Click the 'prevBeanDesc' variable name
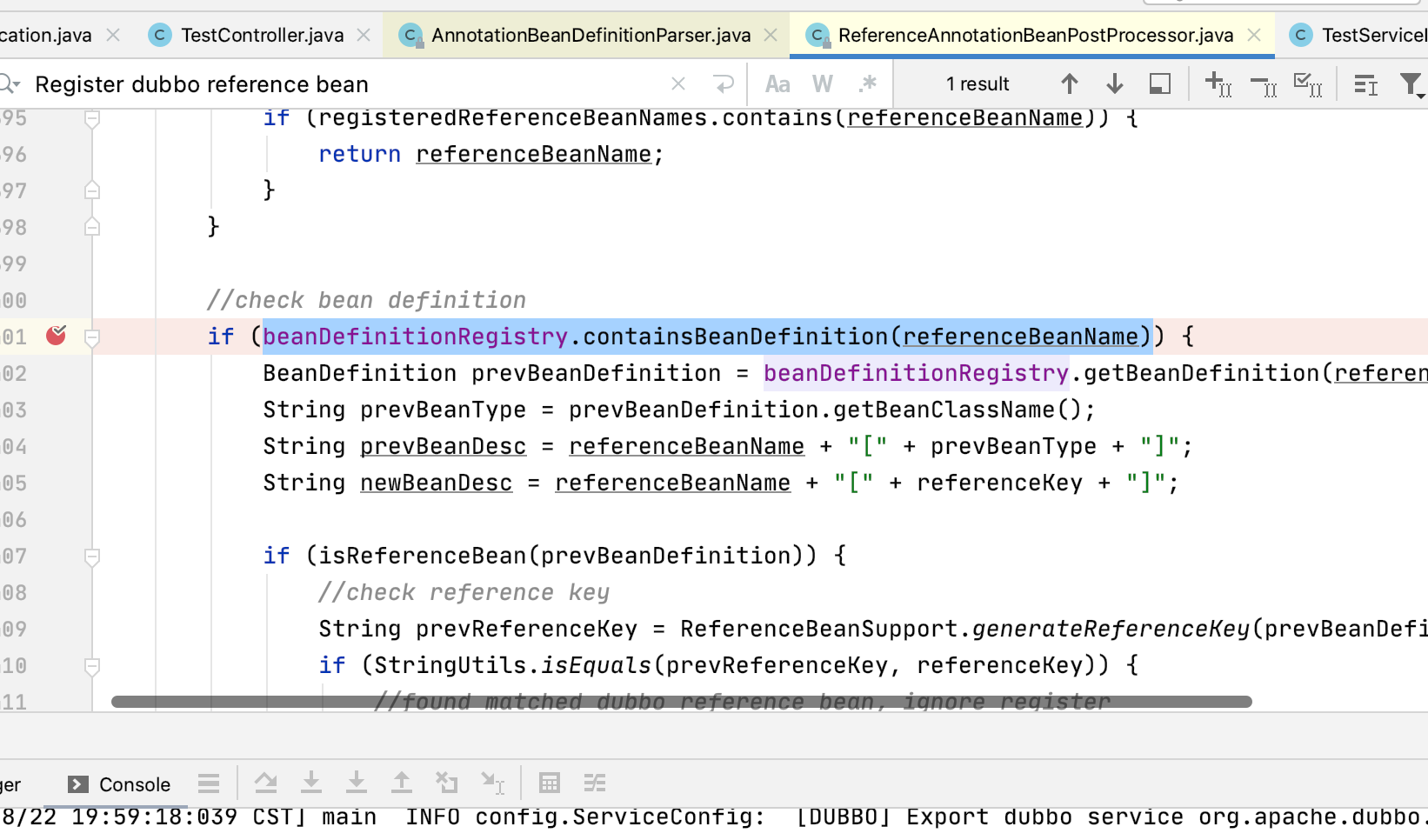Viewport: 1428px width, 840px height. 444,446
